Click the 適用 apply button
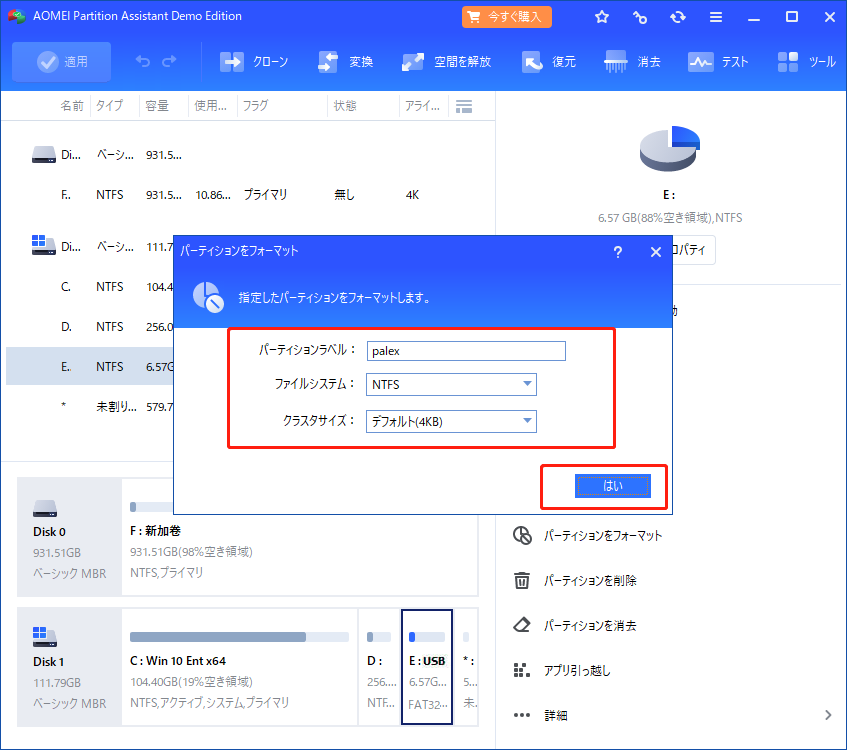847x750 pixels. point(62,62)
